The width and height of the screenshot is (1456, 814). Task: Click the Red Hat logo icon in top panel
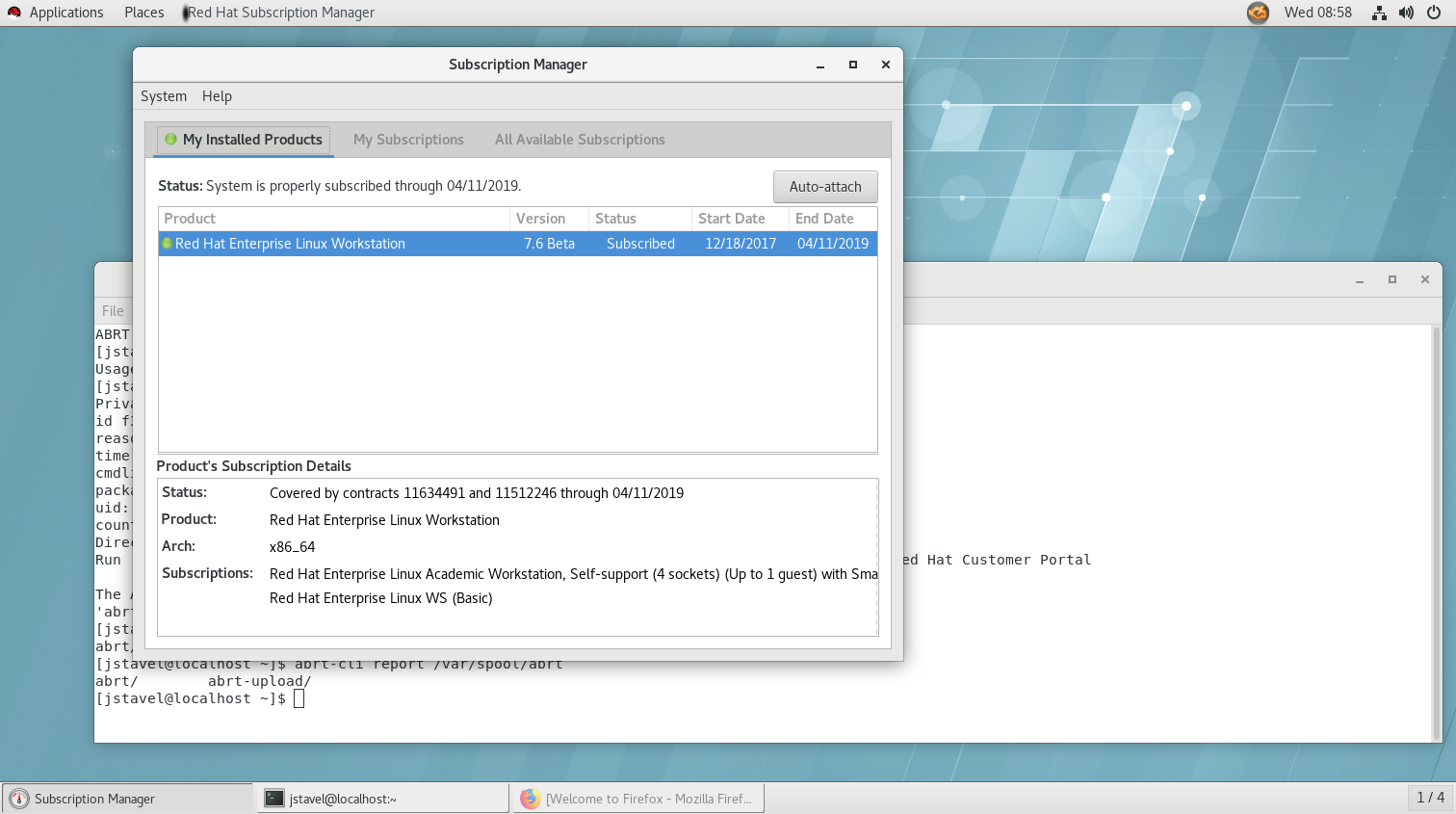pyautogui.click(x=13, y=13)
